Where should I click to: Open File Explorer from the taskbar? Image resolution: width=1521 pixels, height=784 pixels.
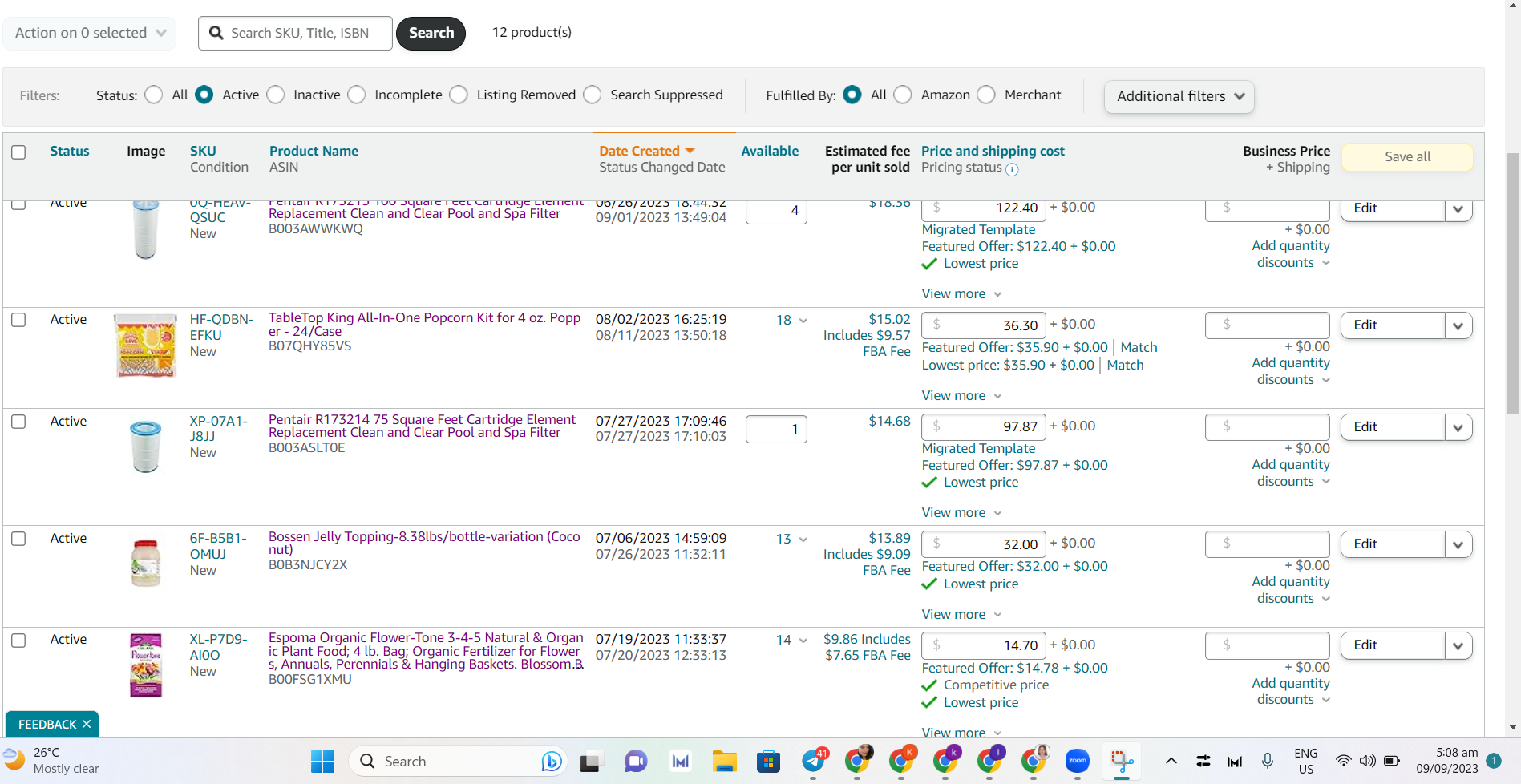[724, 761]
